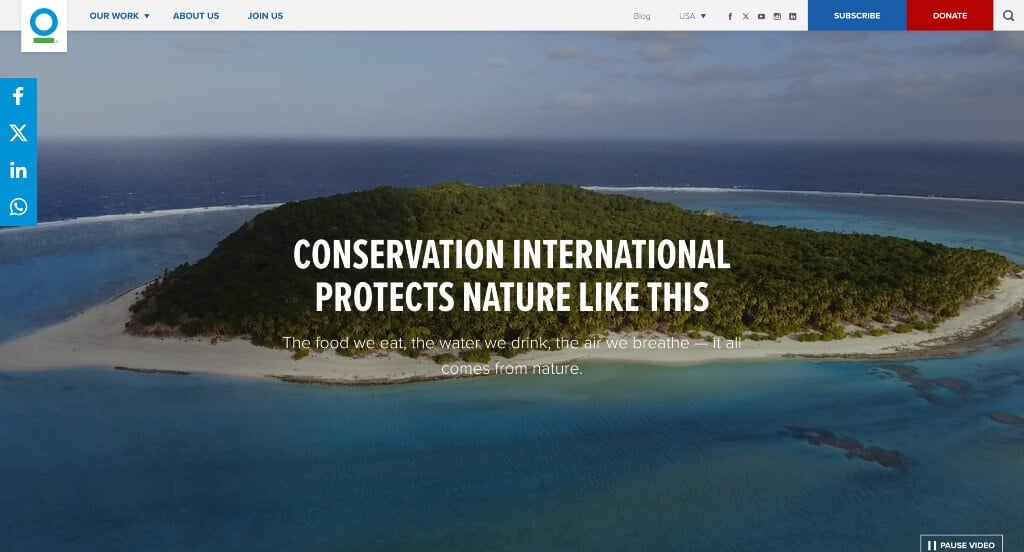Screen dimensions: 1024x552
Task: Open the Join Us menu item
Action: click(265, 16)
